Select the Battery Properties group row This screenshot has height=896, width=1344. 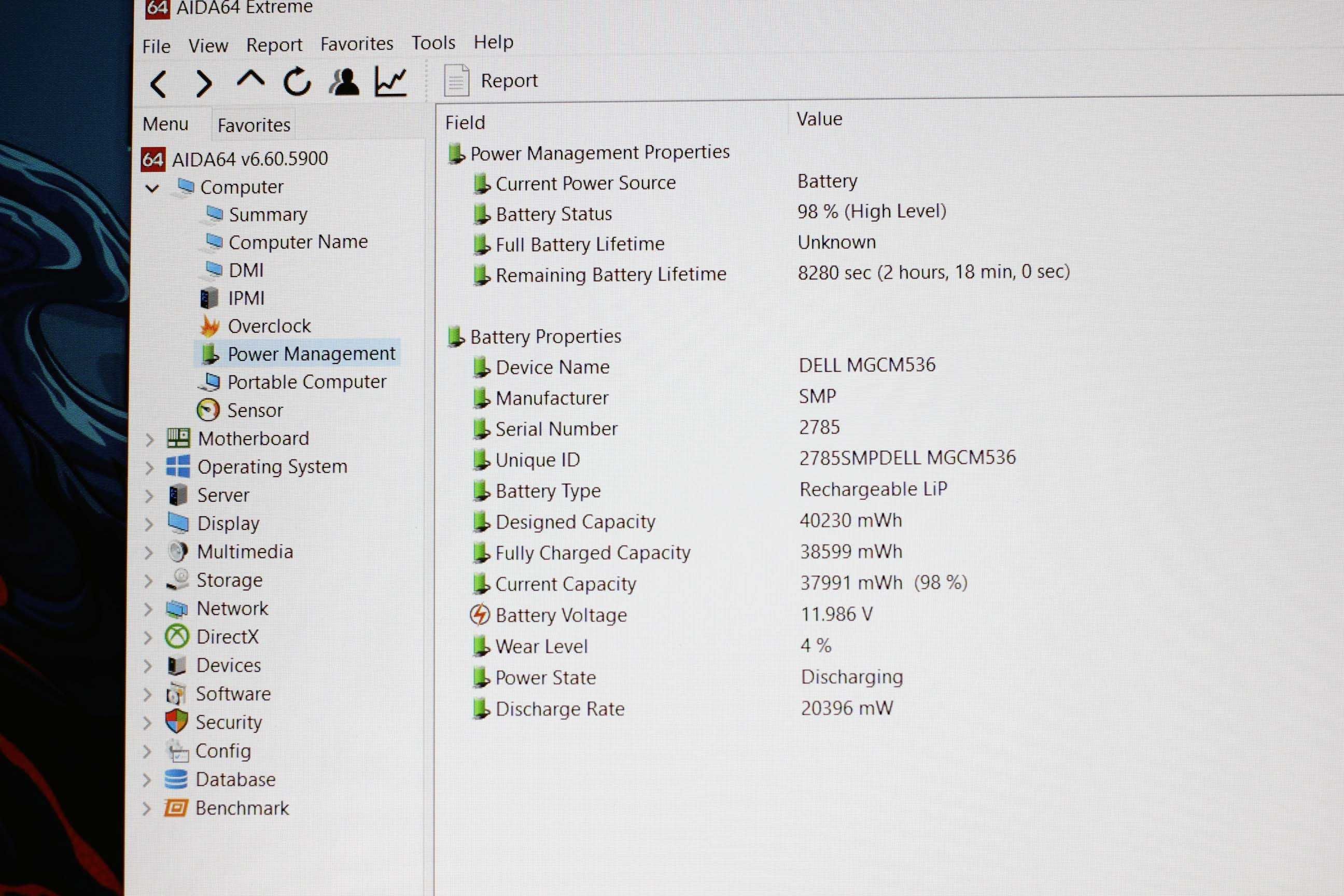[x=534, y=337]
